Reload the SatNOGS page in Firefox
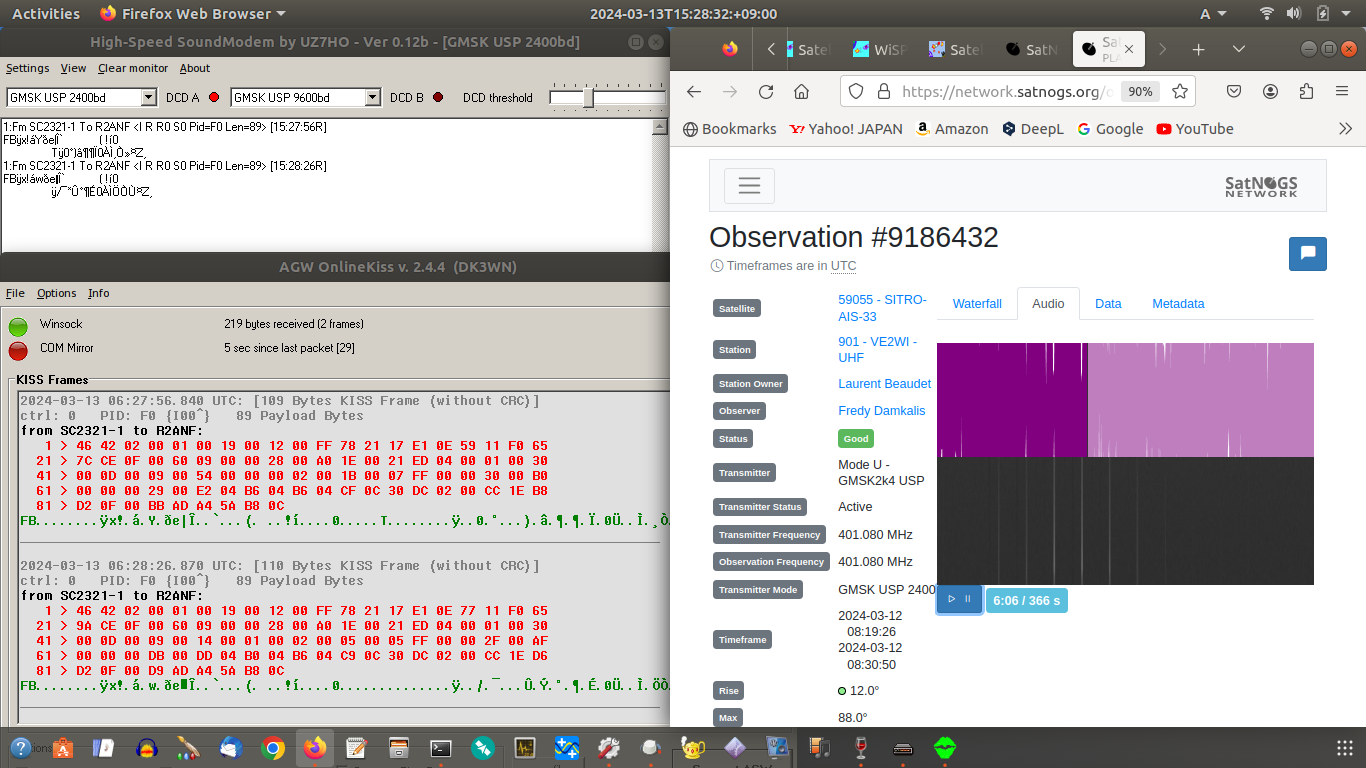The height and width of the screenshot is (768, 1366). [x=766, y=91]
